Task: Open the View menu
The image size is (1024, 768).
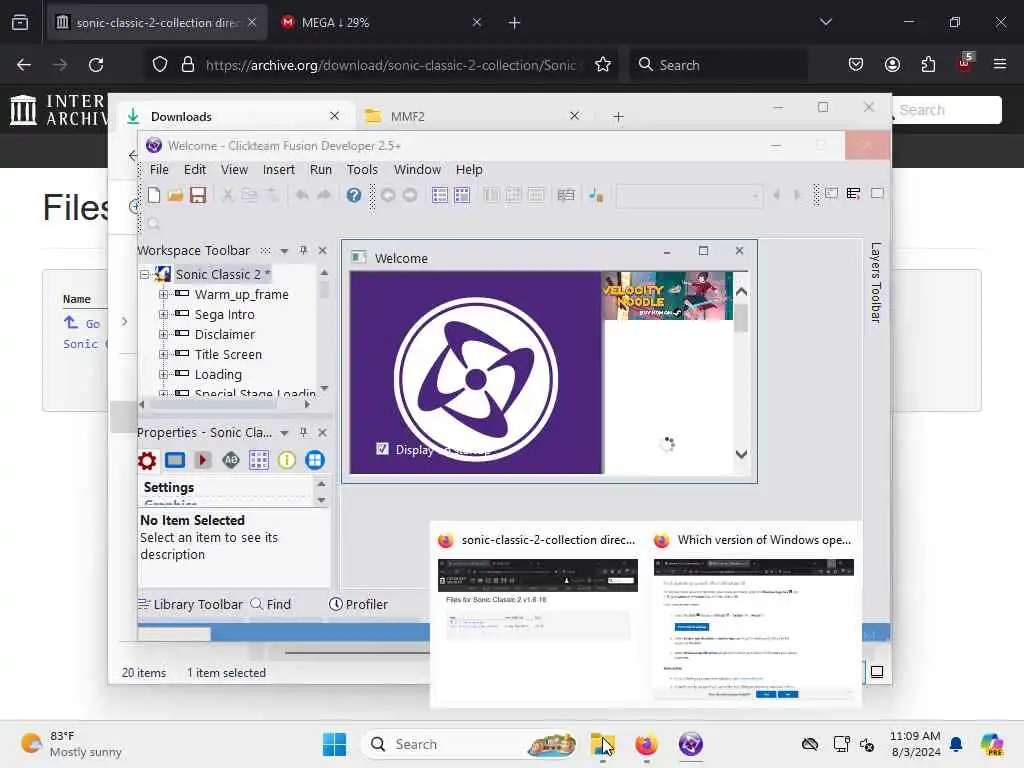Action: pyautogui.click(x=234, y=169)
